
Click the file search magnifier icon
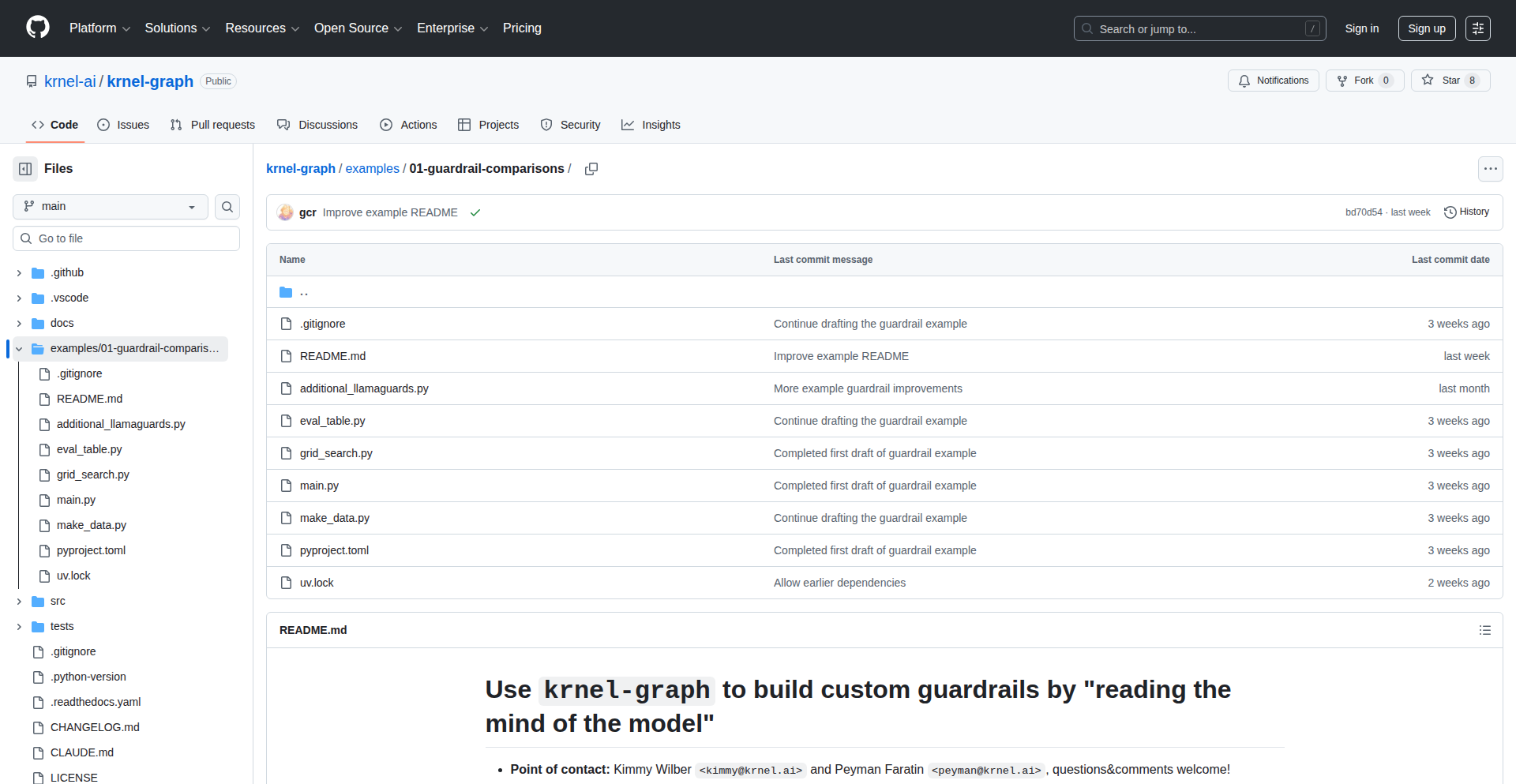click(227, 207)
